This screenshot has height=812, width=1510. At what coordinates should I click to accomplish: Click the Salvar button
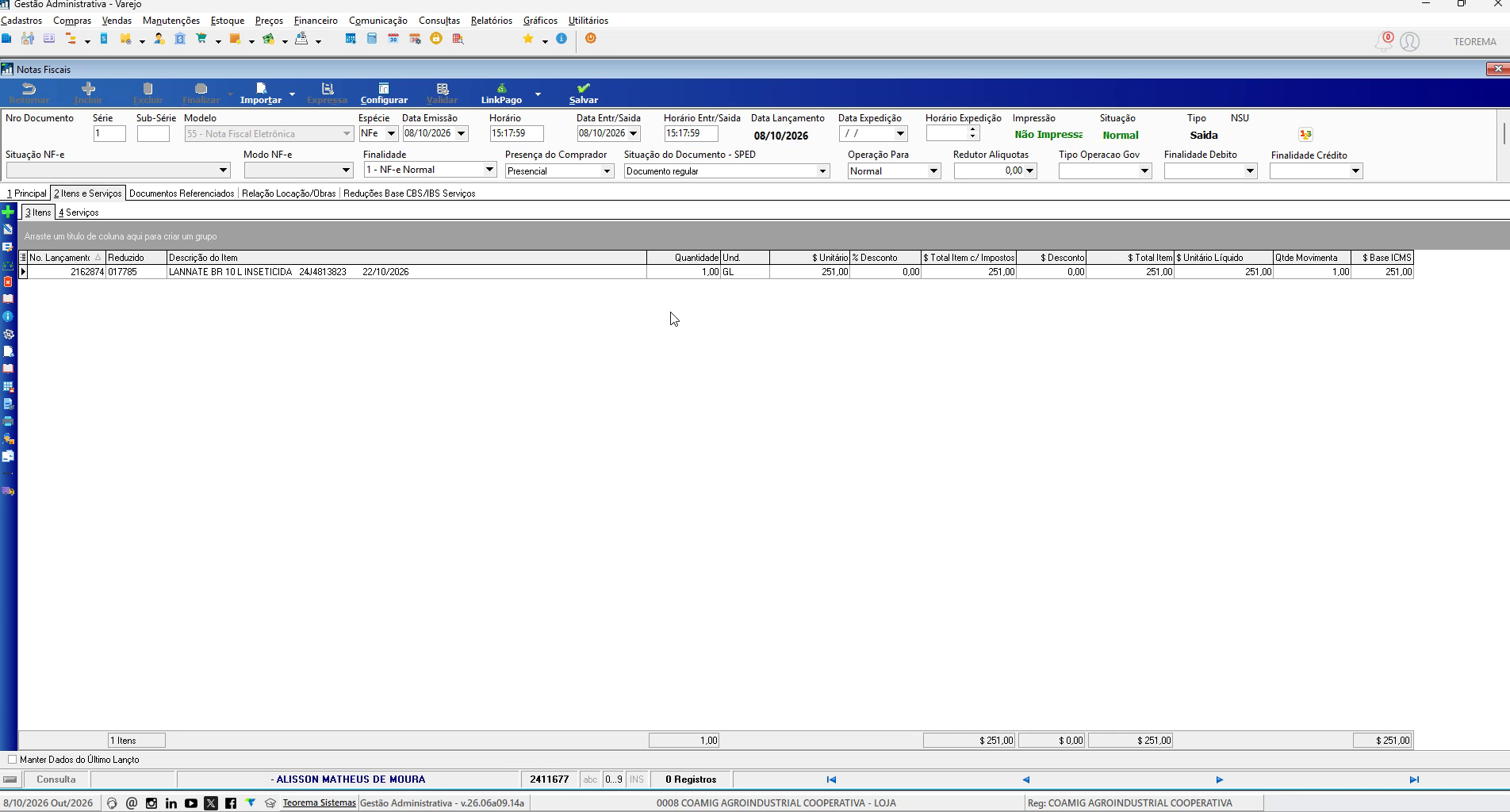click(x=584, y=94)
